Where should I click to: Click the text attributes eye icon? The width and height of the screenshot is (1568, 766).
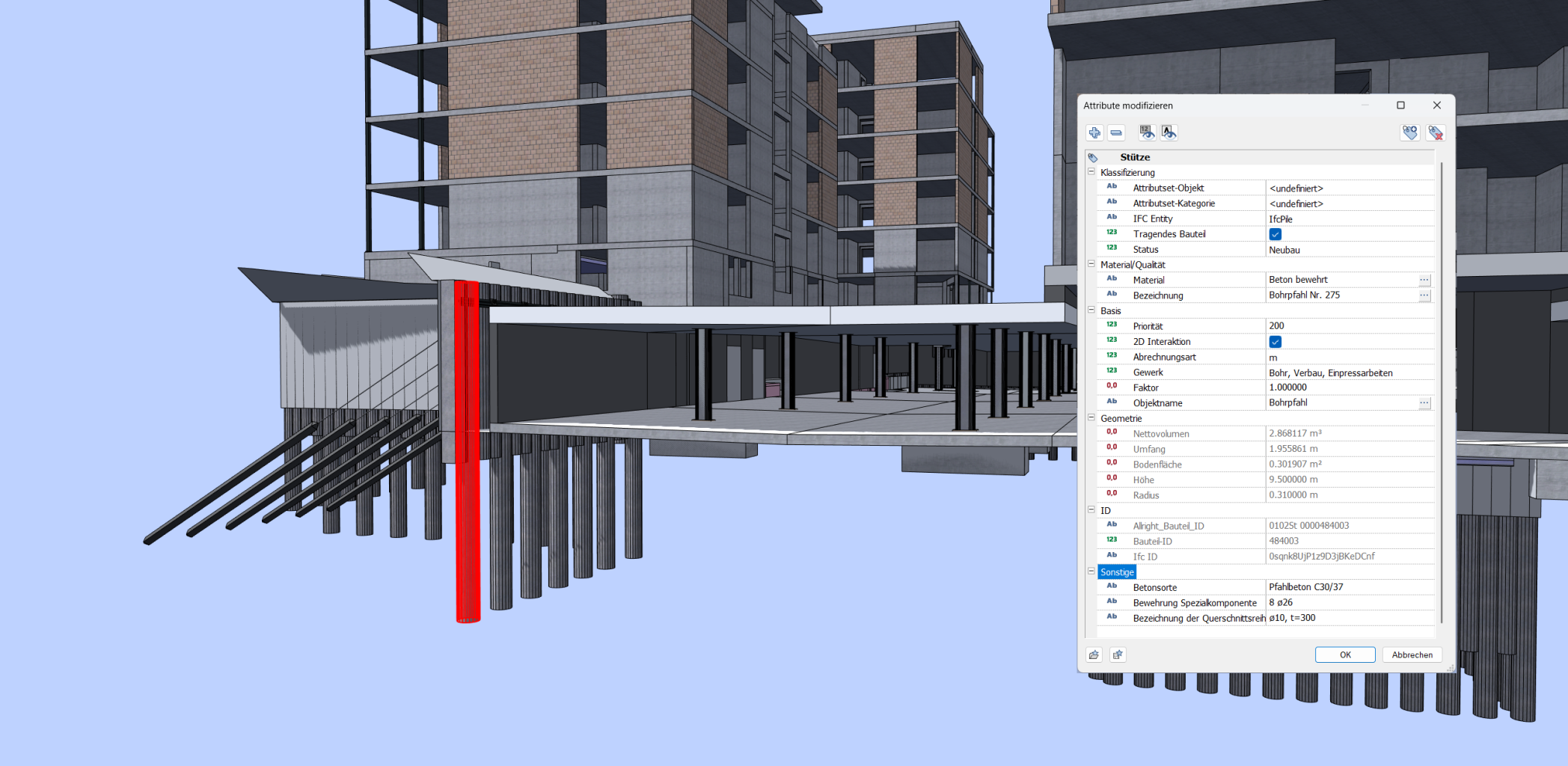pos(1169,133)
